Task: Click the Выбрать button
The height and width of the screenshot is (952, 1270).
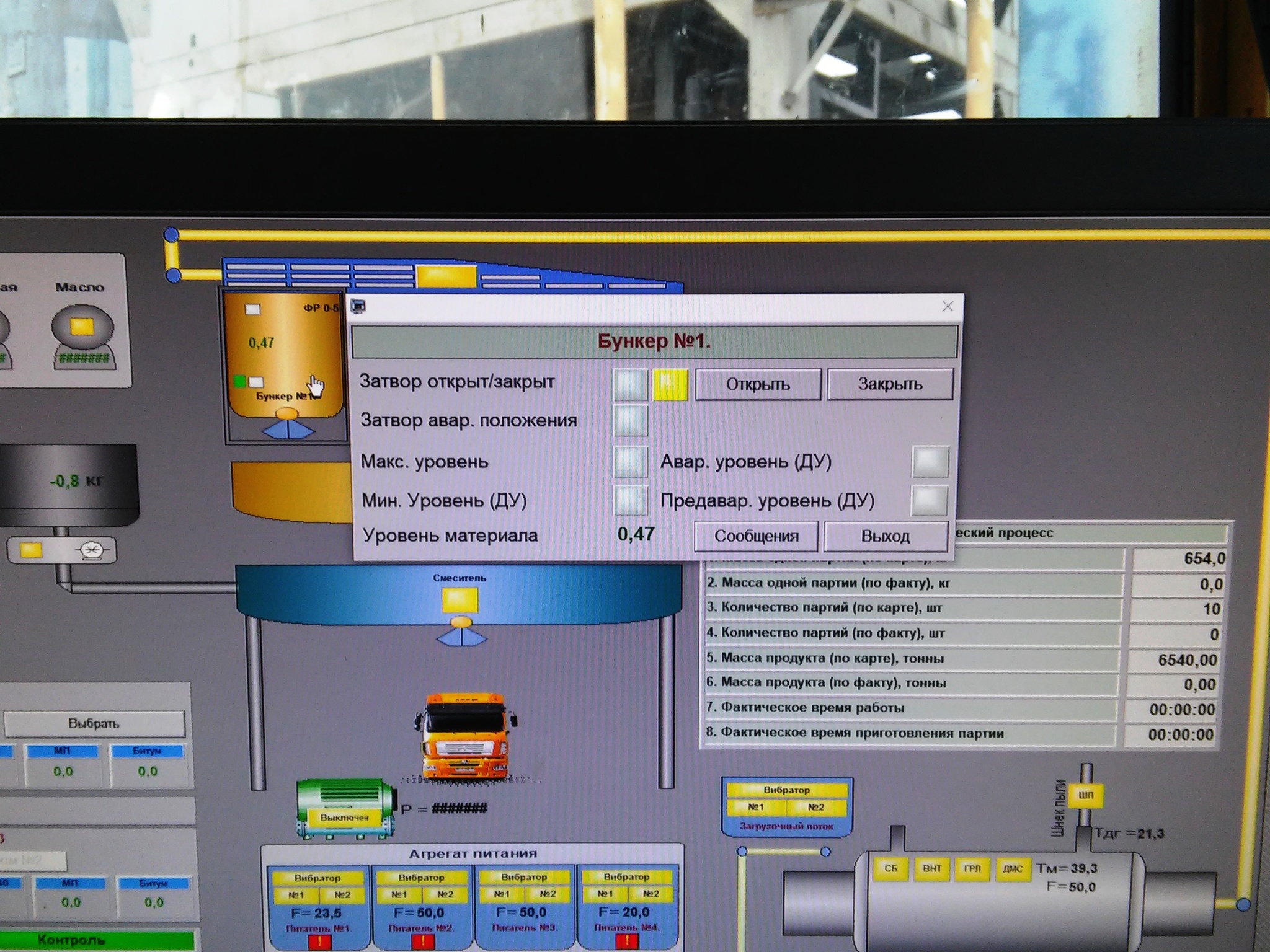Action: coord(94,724)
